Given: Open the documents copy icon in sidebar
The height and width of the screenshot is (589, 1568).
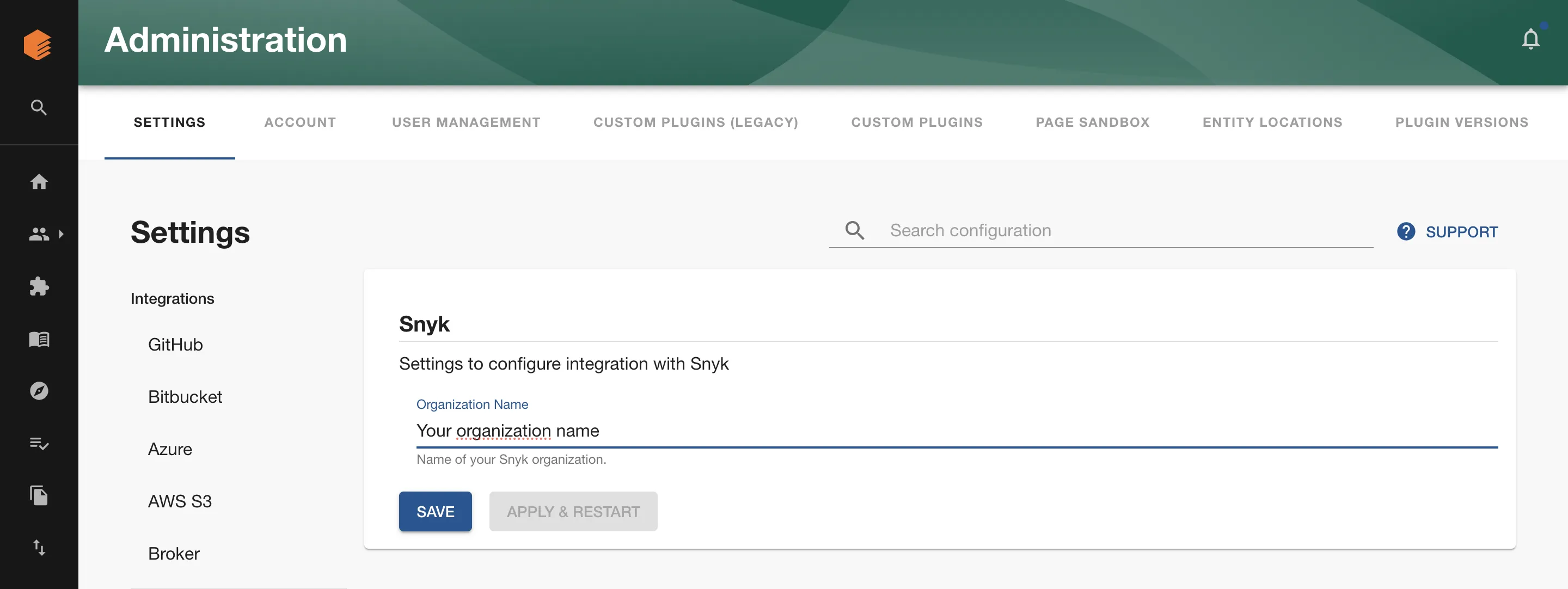Looking at the screenshot, I should [x=39, y=496].
